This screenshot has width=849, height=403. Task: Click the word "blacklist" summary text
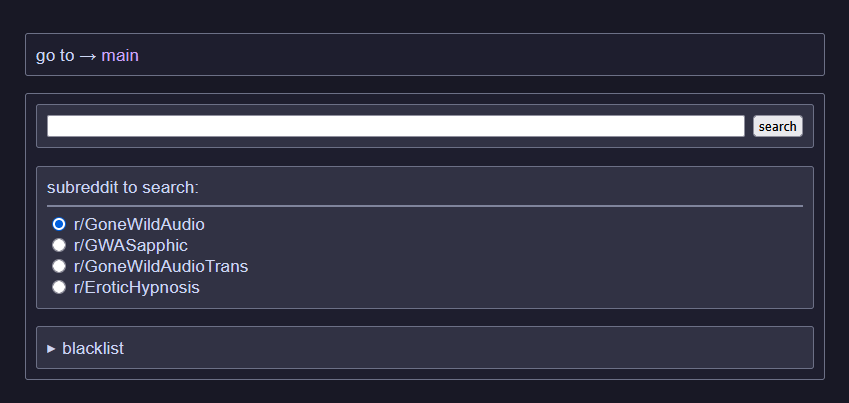[x=93, y=348]
